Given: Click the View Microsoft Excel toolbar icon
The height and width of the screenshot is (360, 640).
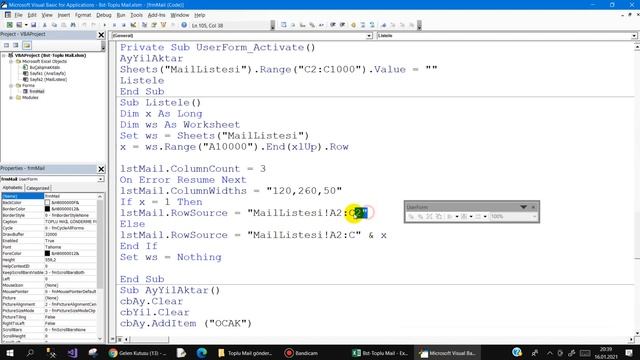Looking at the screenshot, I should click(10, 25).
